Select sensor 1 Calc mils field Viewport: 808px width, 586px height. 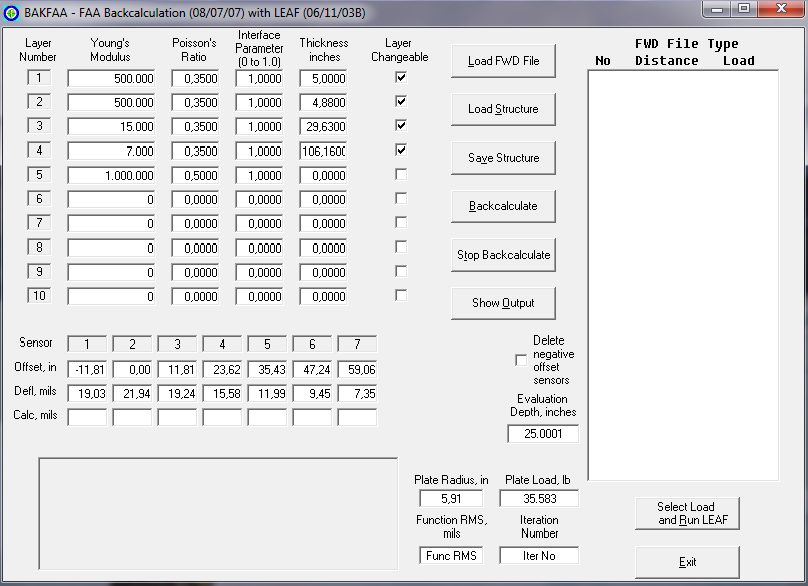coord(87,417)
